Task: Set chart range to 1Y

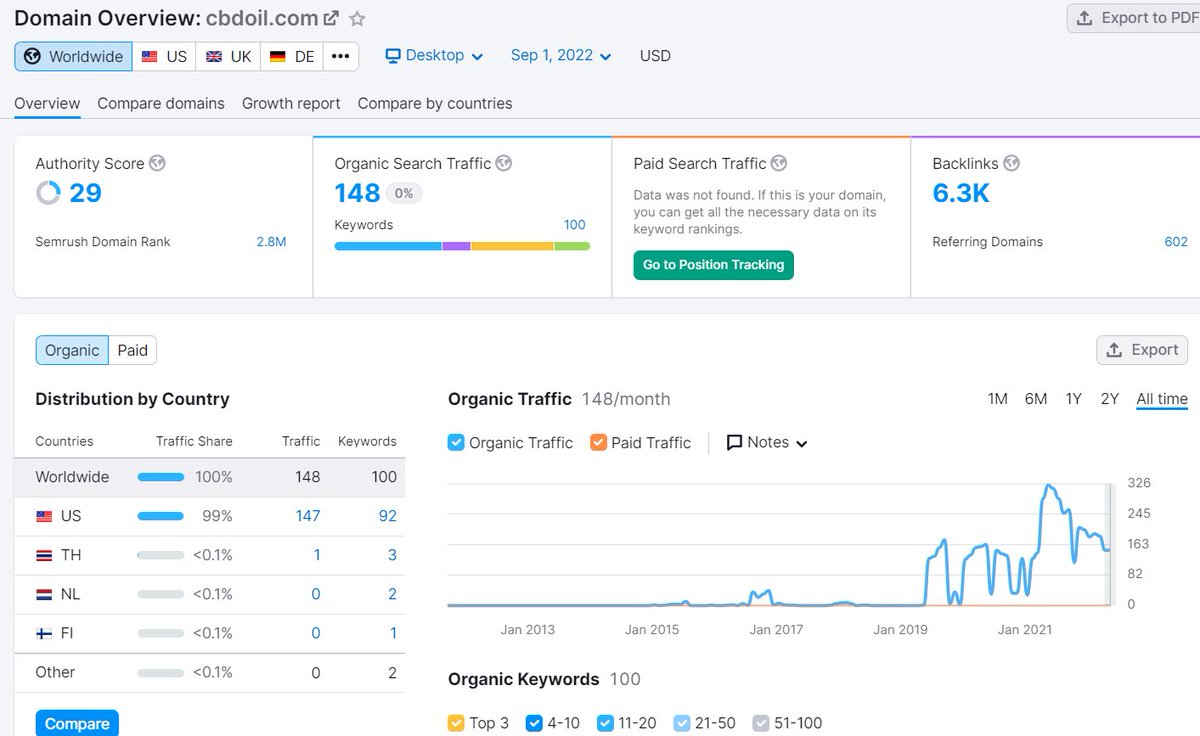Action: click(1073, 399)
